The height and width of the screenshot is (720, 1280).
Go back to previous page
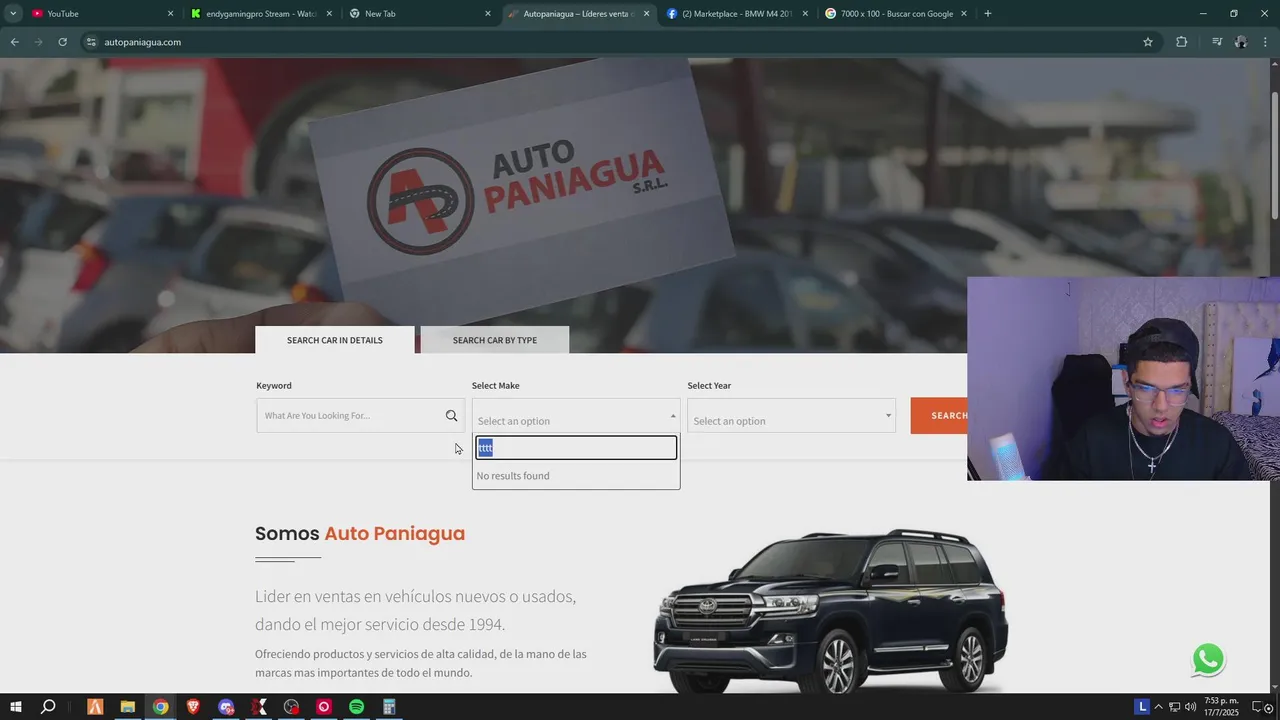(14, 42)
